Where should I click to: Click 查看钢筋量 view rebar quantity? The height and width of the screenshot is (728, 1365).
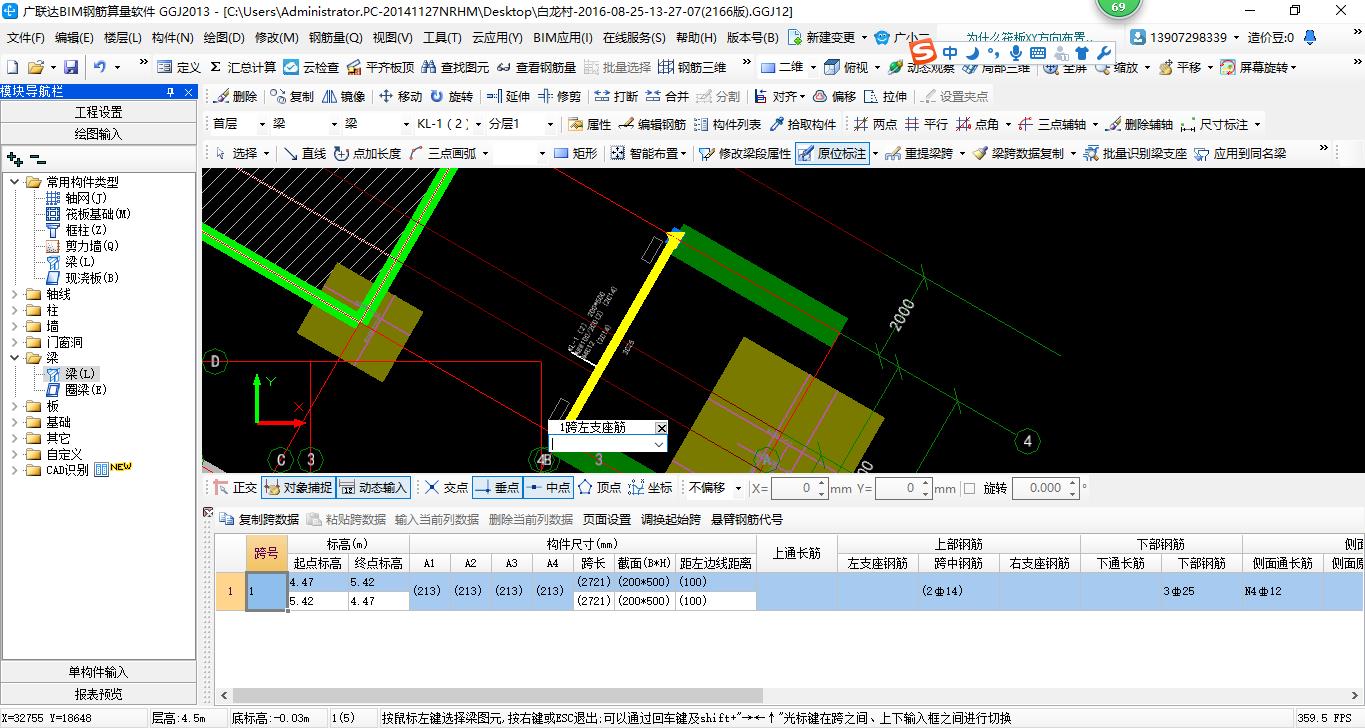pyautogui.click(x=536, y=67)
